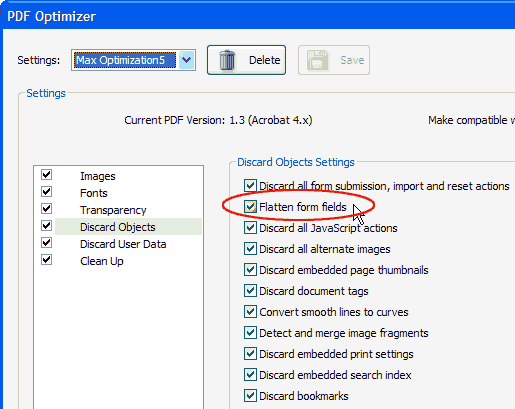Uncheck Flatten form fields option

(250, 207)
